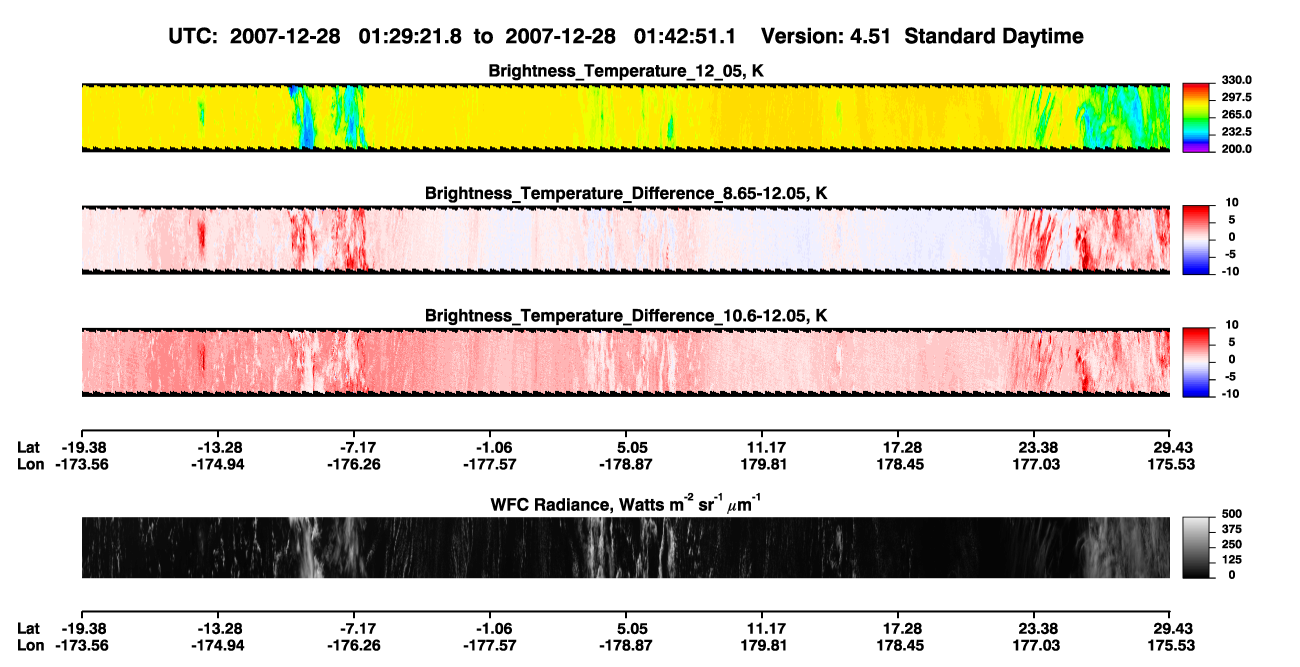Click the 375 tick on the WFC colorbar
Screen dimensions: 1300x667
1230,528
